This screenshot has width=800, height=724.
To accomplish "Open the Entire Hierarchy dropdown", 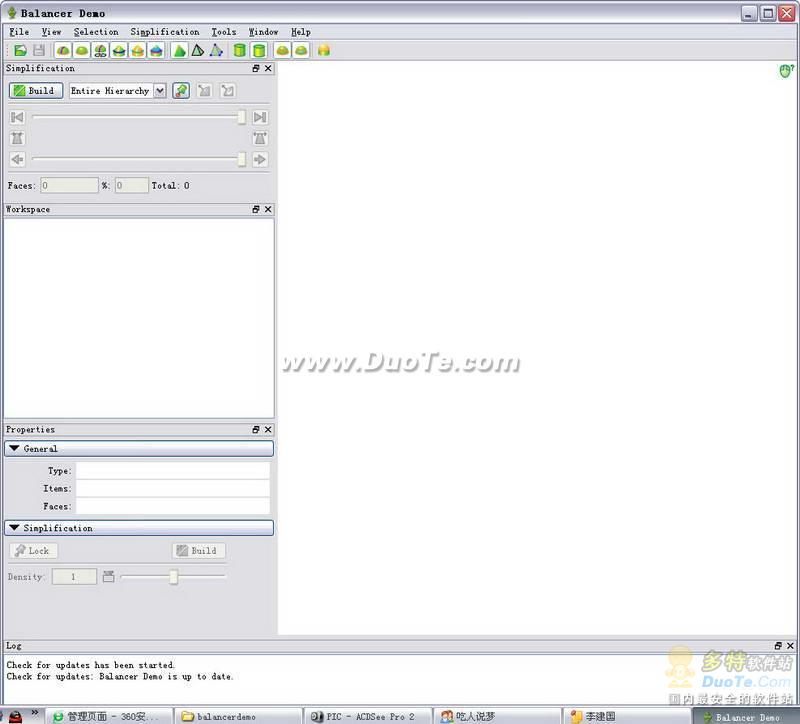I will [160, 90].
